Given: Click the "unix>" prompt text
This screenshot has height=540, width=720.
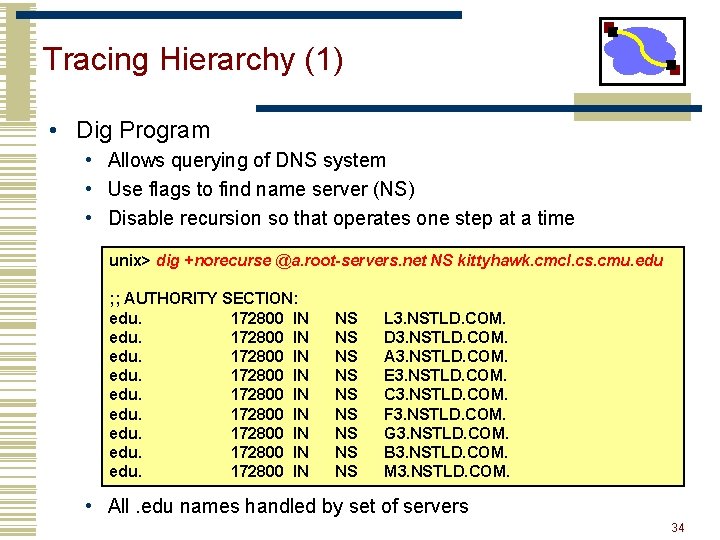Looking at the screenshot, I should coord(129,261).
